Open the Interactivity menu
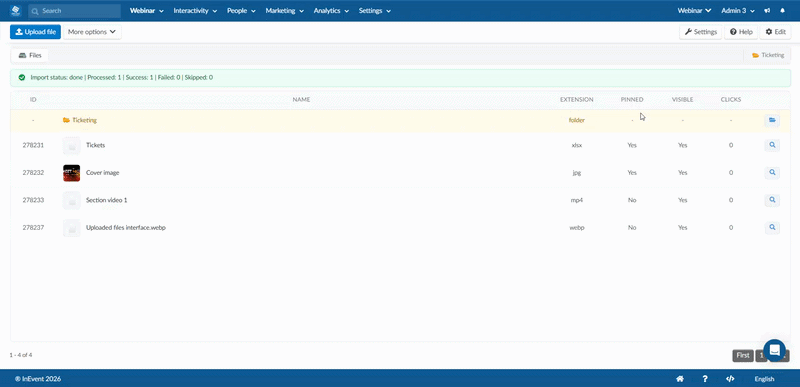 195,11
